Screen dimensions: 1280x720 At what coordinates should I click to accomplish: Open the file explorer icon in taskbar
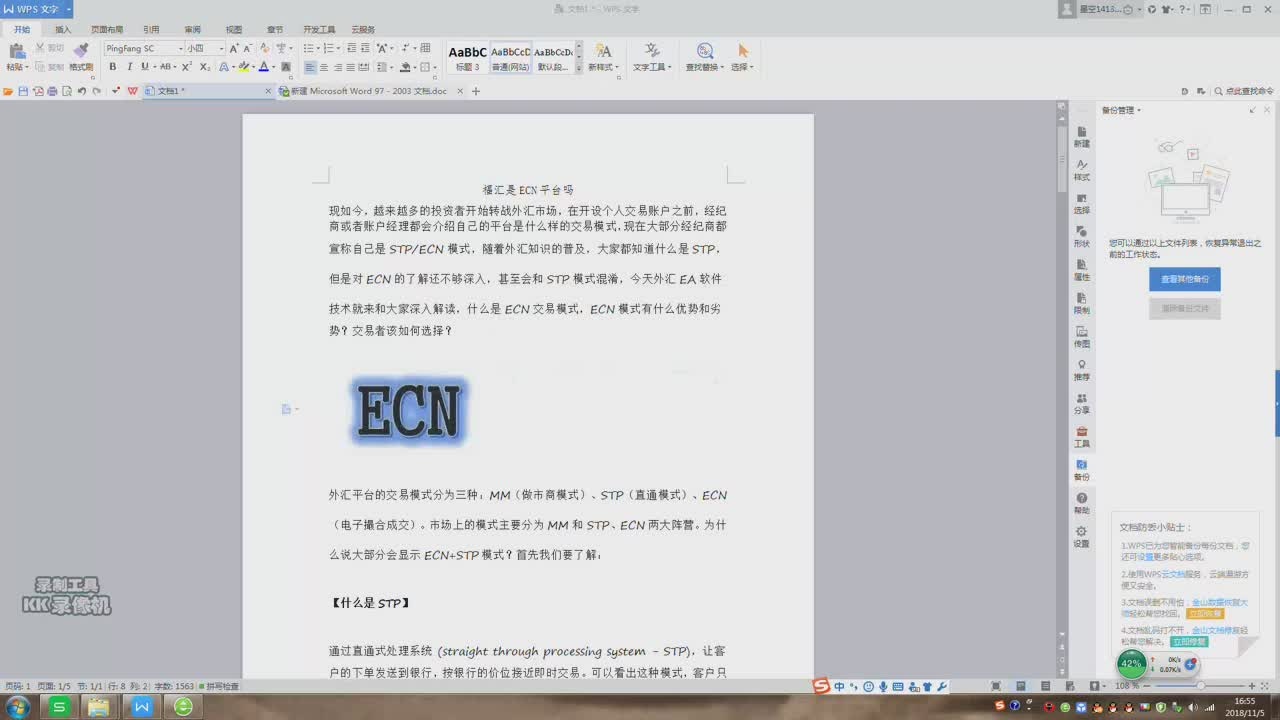pyautogui.click(x=99, y=707)
